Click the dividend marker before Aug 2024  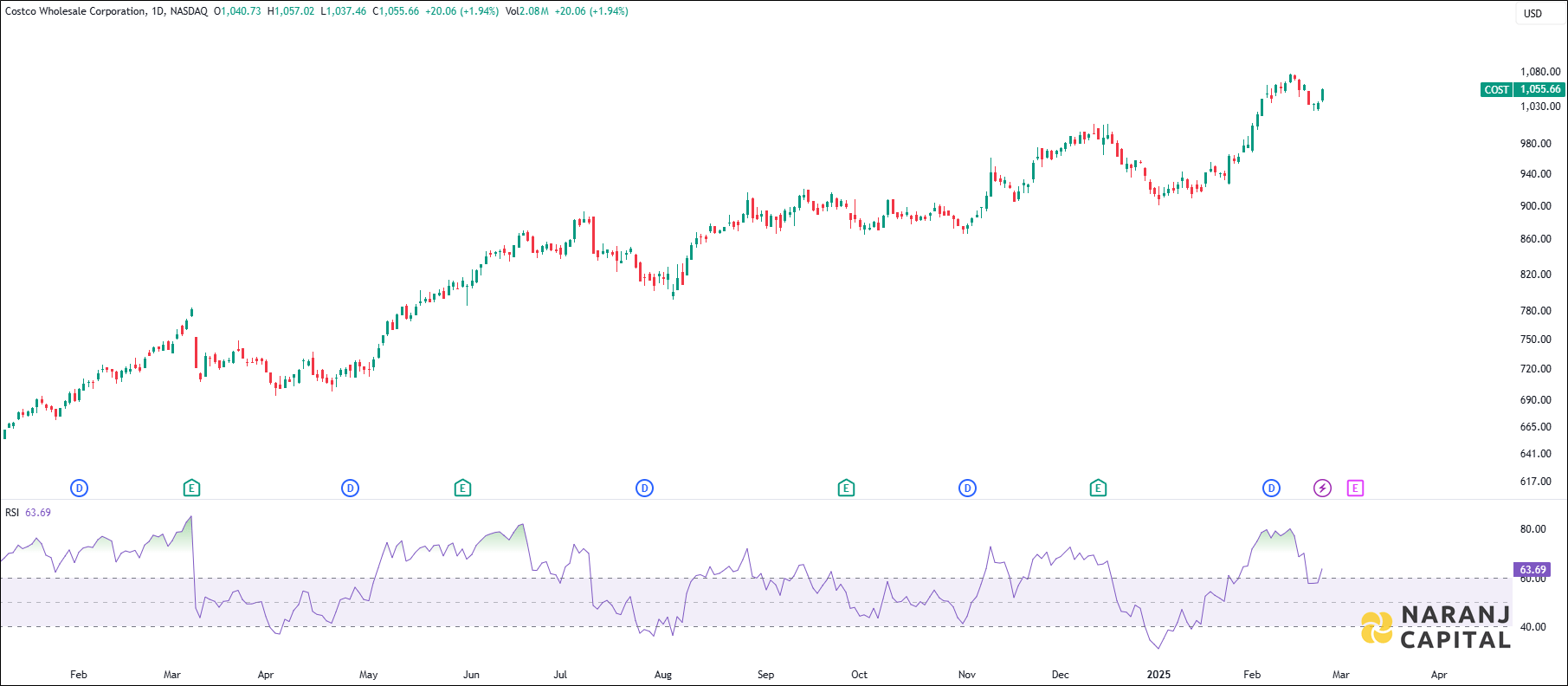(644, 489)
